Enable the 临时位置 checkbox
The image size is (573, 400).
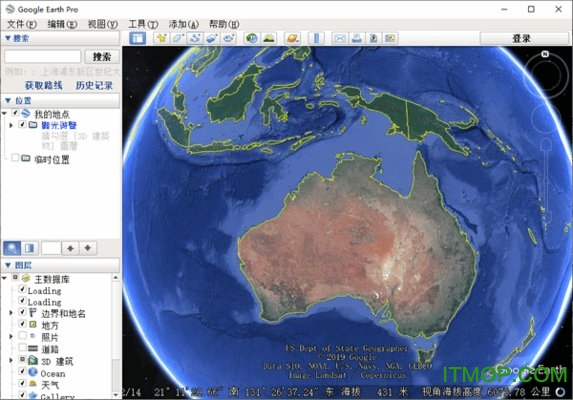click(15, 158)
